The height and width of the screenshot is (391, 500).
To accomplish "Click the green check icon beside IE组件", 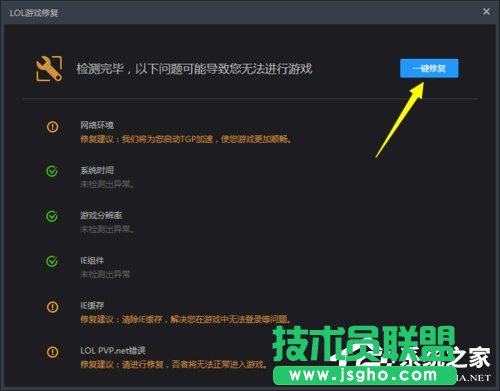I will [52, 261].
